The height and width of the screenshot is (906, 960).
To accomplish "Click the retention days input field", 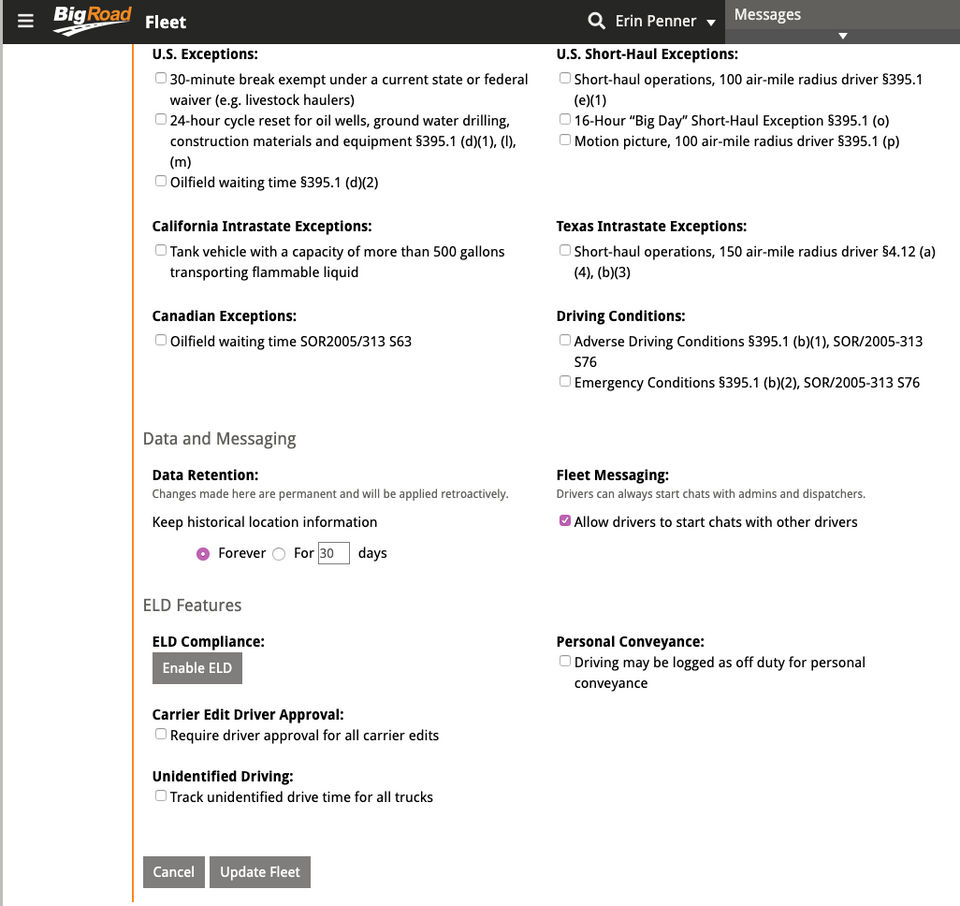I will click(x=334, y=553).
